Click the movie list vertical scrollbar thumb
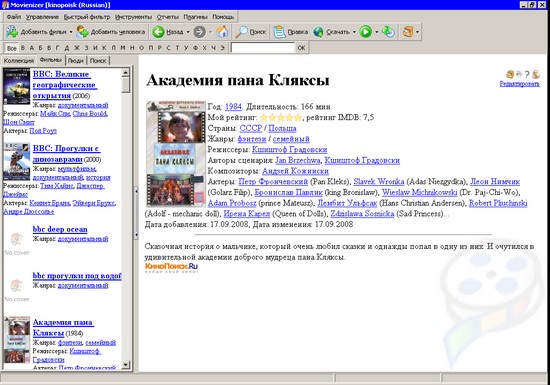The width and height of the screenshot is (550, 385). pyautogui.click(x=126, y=85)
